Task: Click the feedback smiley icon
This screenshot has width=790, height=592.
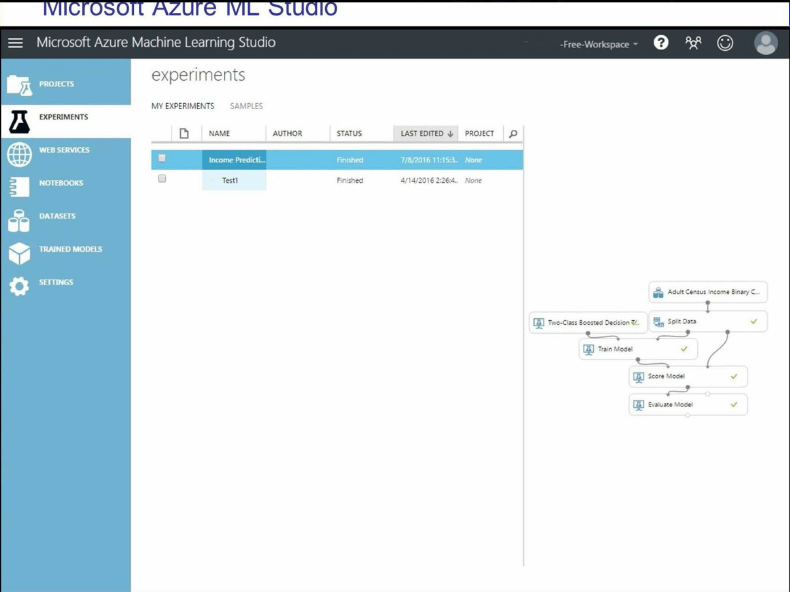Action: tap(725, 43)
